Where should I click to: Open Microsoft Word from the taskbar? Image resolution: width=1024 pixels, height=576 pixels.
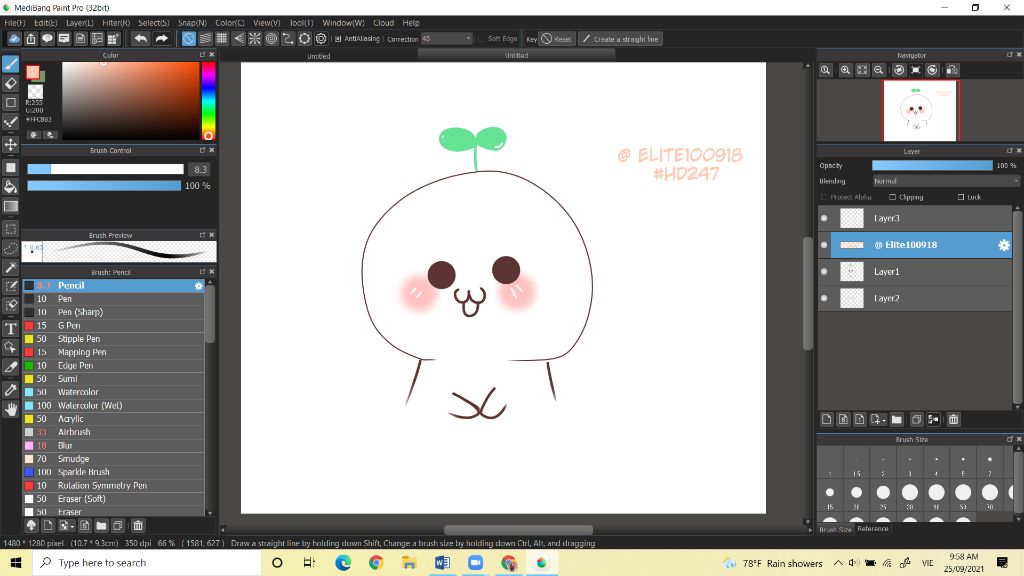442,562
